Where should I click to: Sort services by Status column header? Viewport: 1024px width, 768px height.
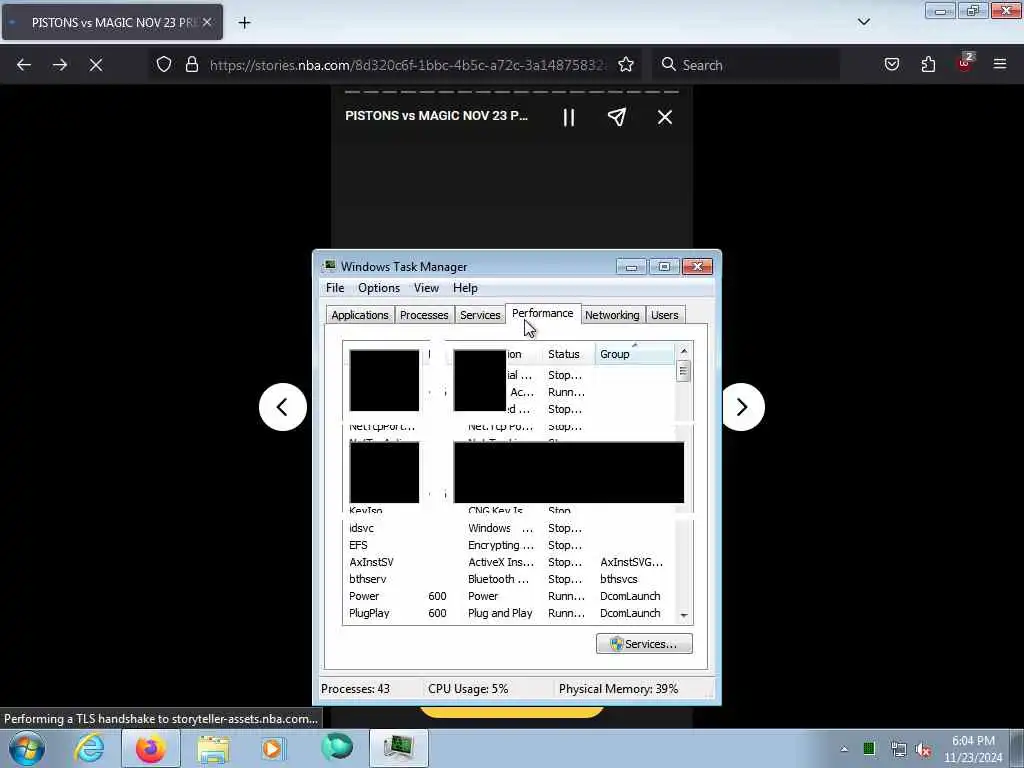[x=568, y=354]
